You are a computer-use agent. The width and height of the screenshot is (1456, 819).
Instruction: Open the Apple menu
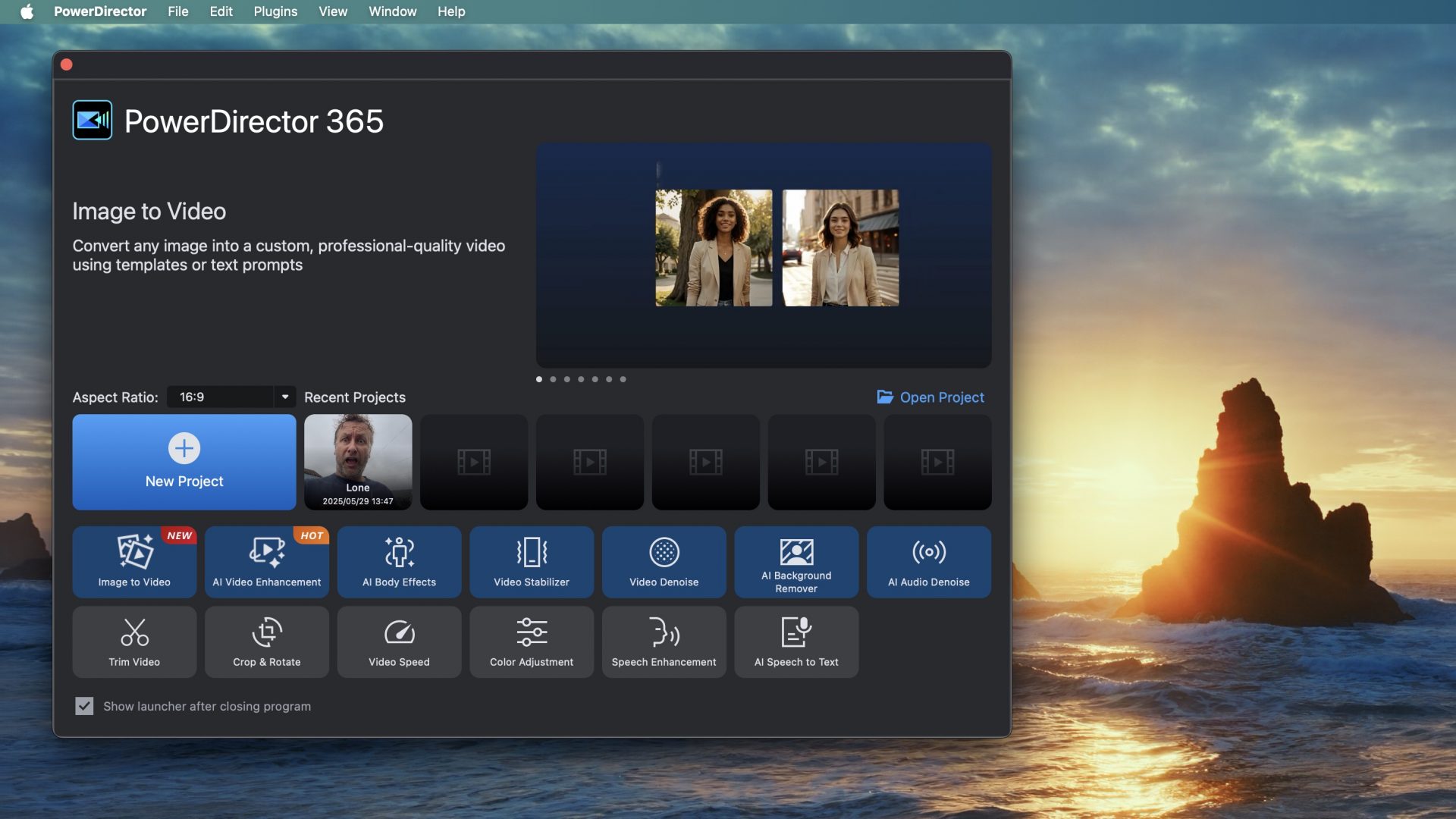tap(27, 11)
